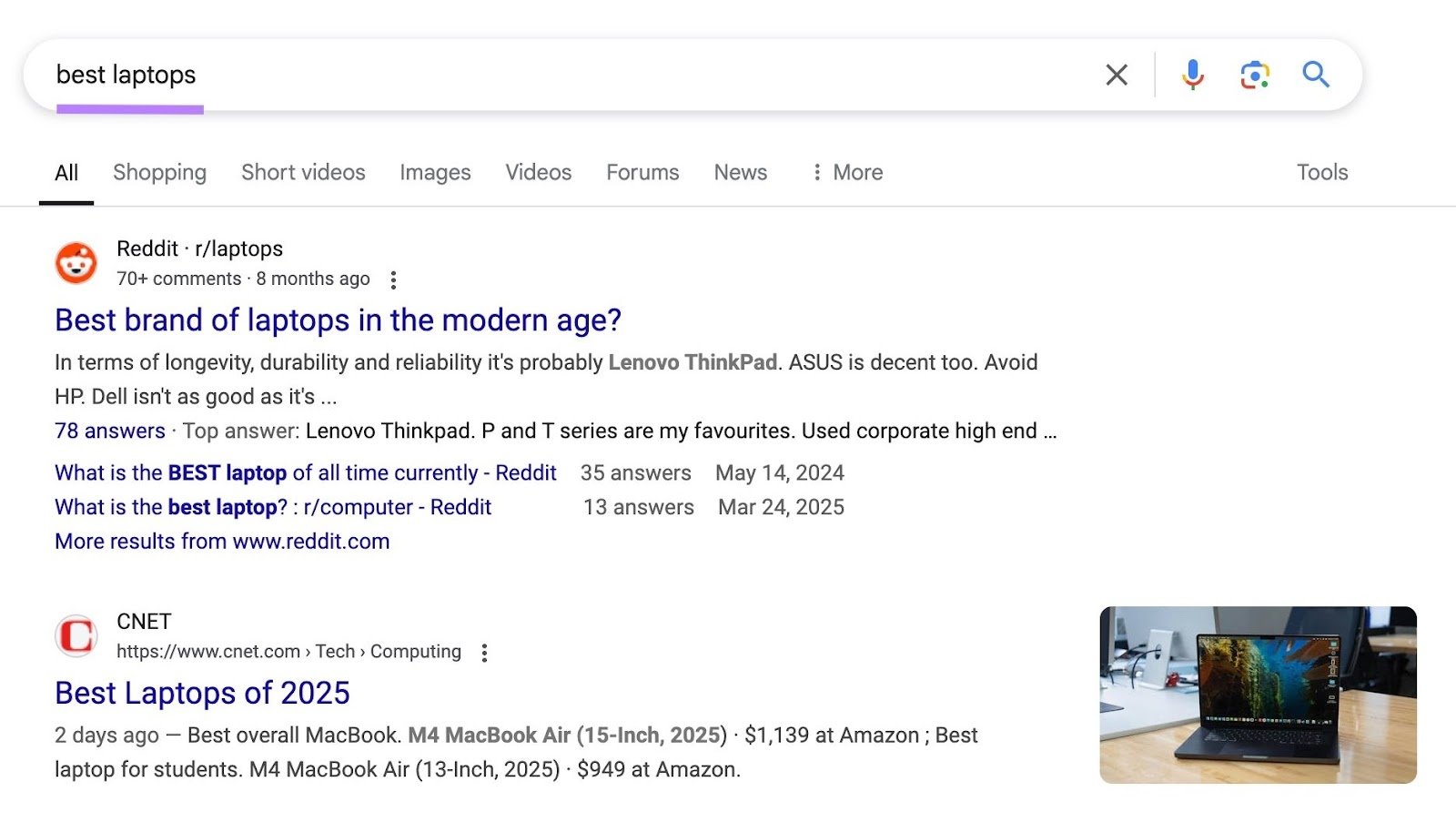Select the Forums search filter
This screenshot has height=822, width=1456.
tap(642, 172)
